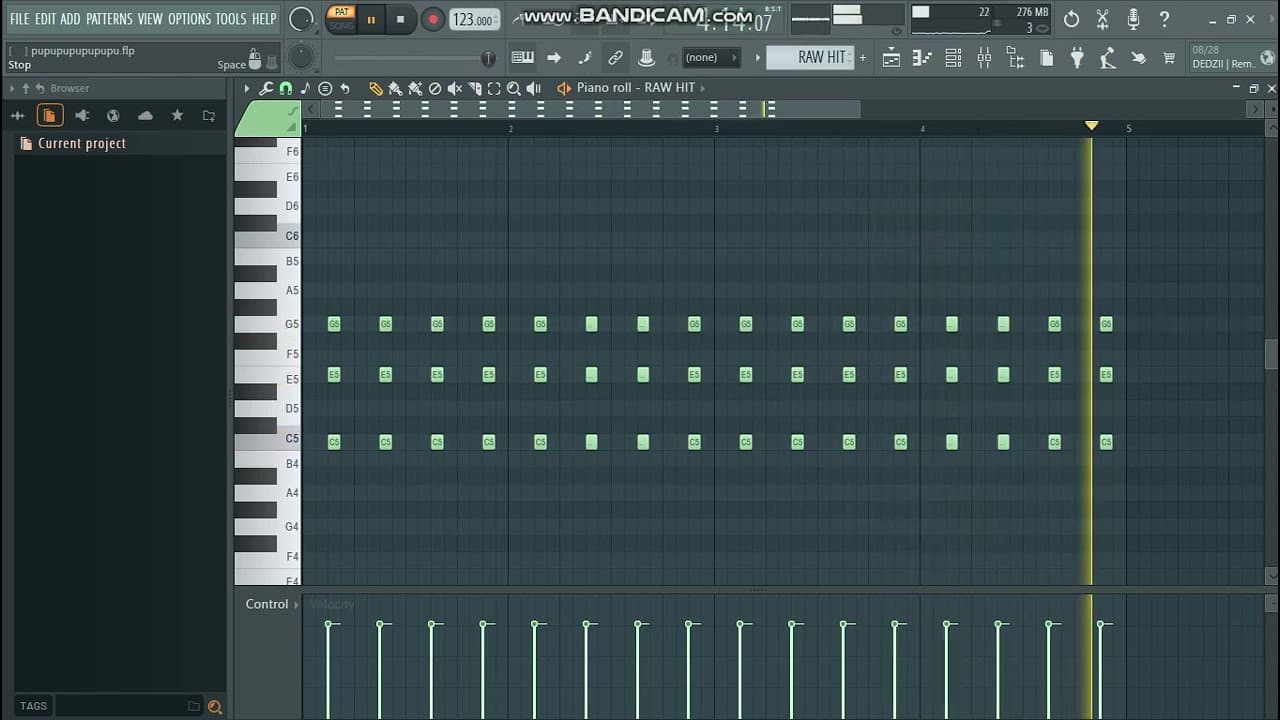
Task: Switch PAT/SONG playback mode
Action: [x=341, y=18]
